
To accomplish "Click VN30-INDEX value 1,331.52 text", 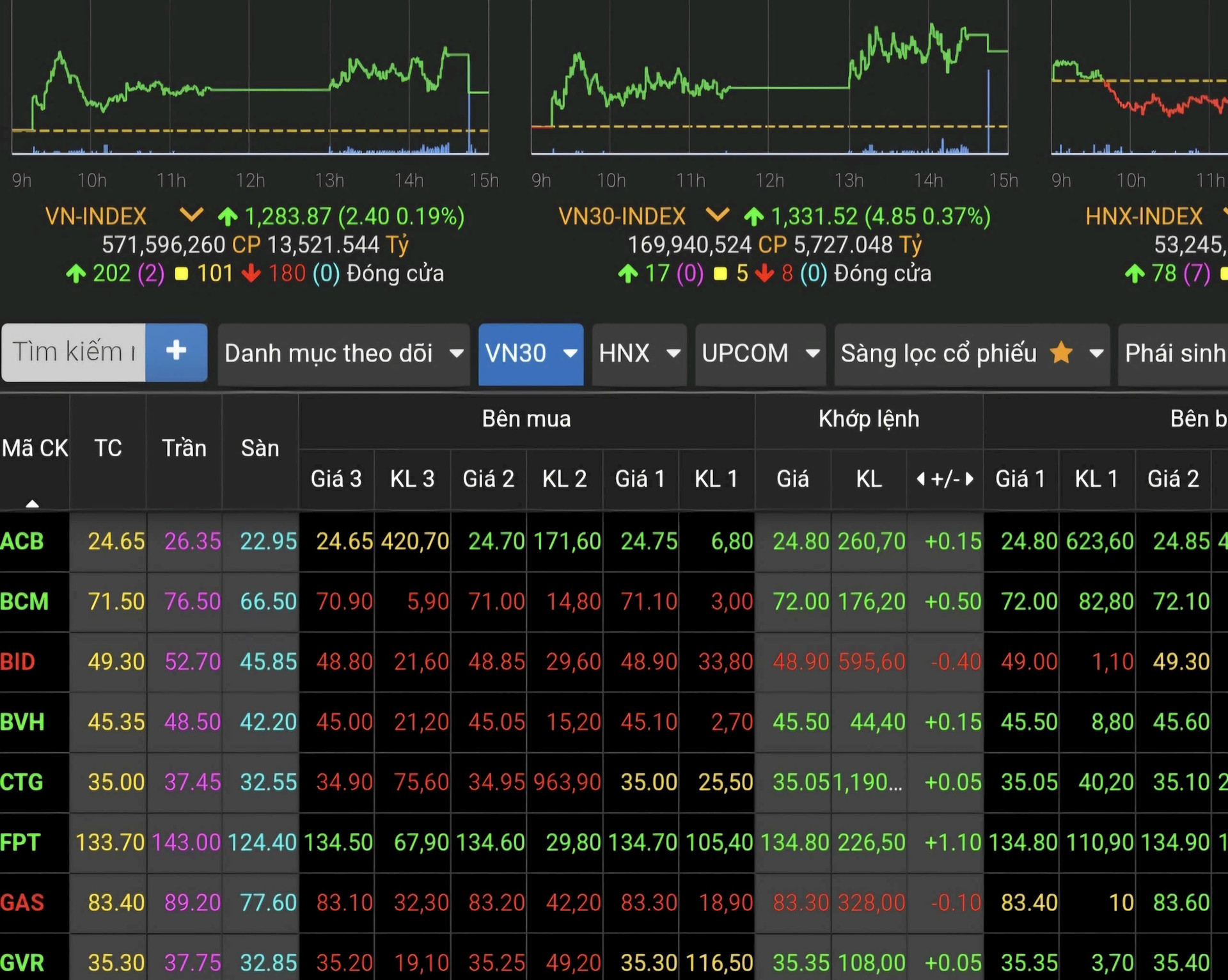I will (x=814, y=216).
